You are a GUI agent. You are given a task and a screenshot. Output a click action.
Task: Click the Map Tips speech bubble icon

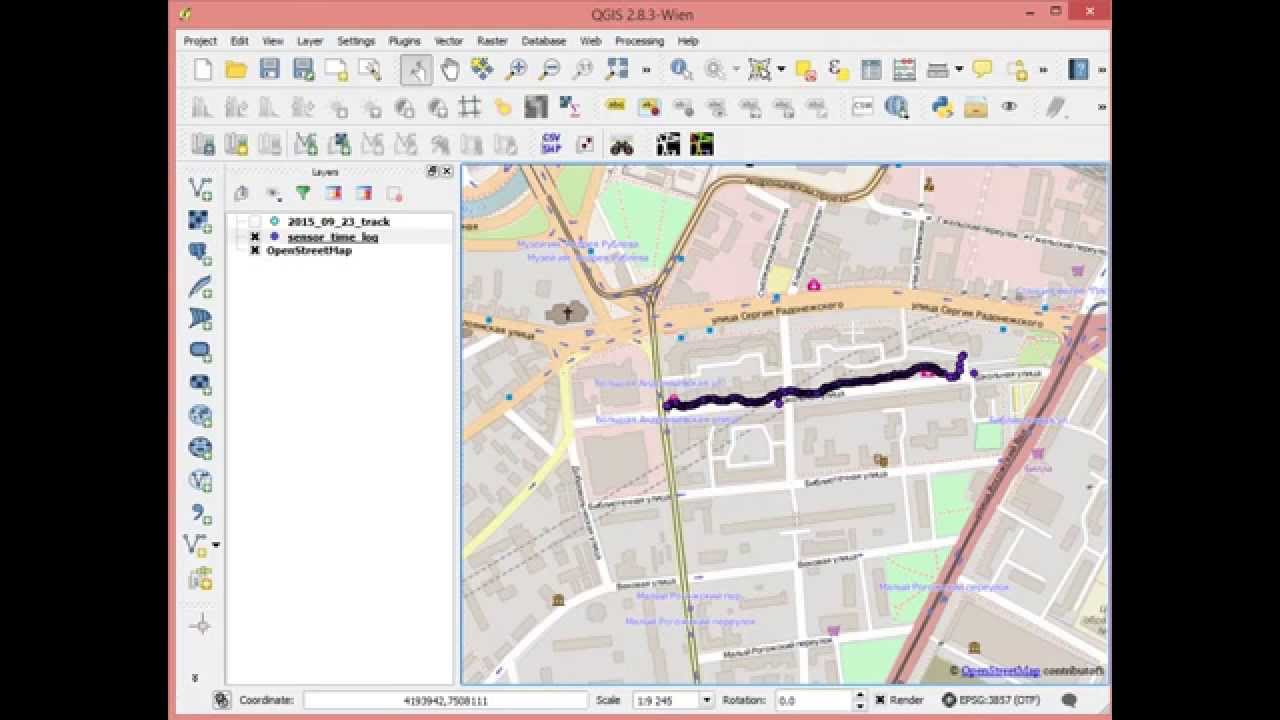click(982, 69)
